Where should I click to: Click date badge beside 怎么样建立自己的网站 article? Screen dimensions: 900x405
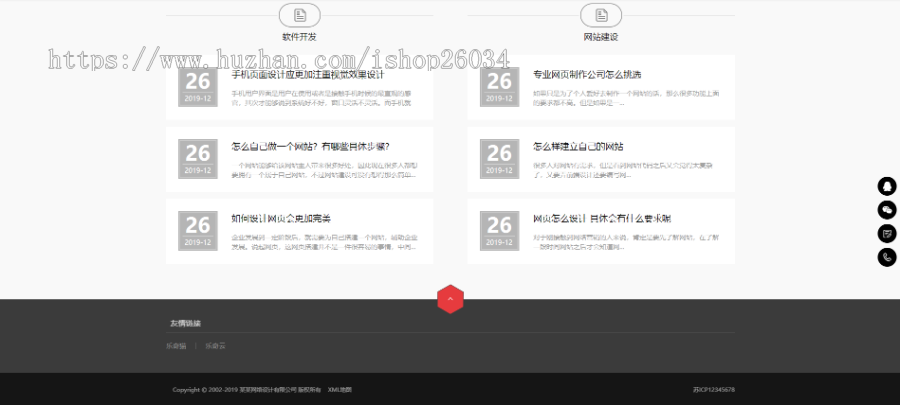coord(499,159)
